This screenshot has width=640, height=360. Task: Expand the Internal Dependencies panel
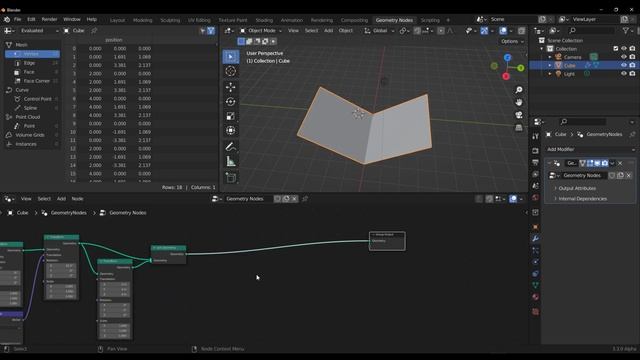coord(582,199)
